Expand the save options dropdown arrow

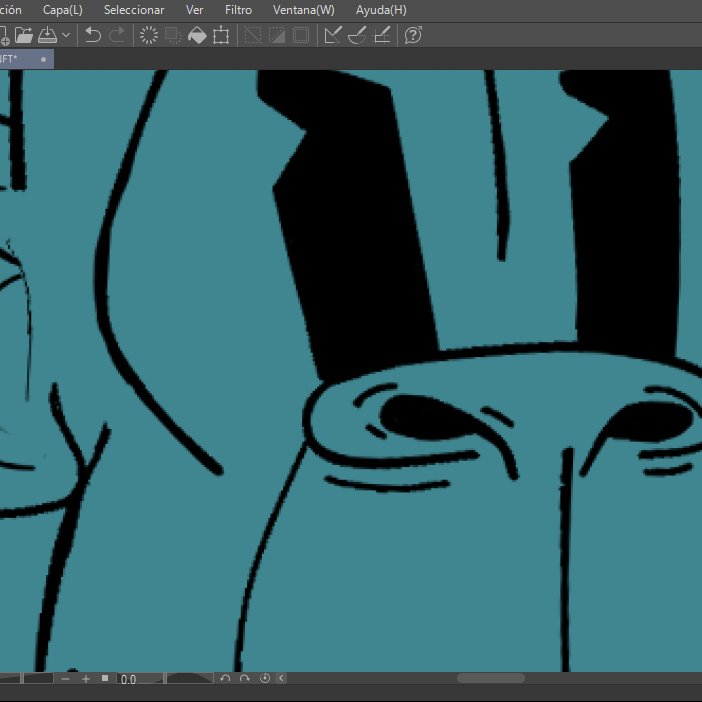(x=66, y=35)
